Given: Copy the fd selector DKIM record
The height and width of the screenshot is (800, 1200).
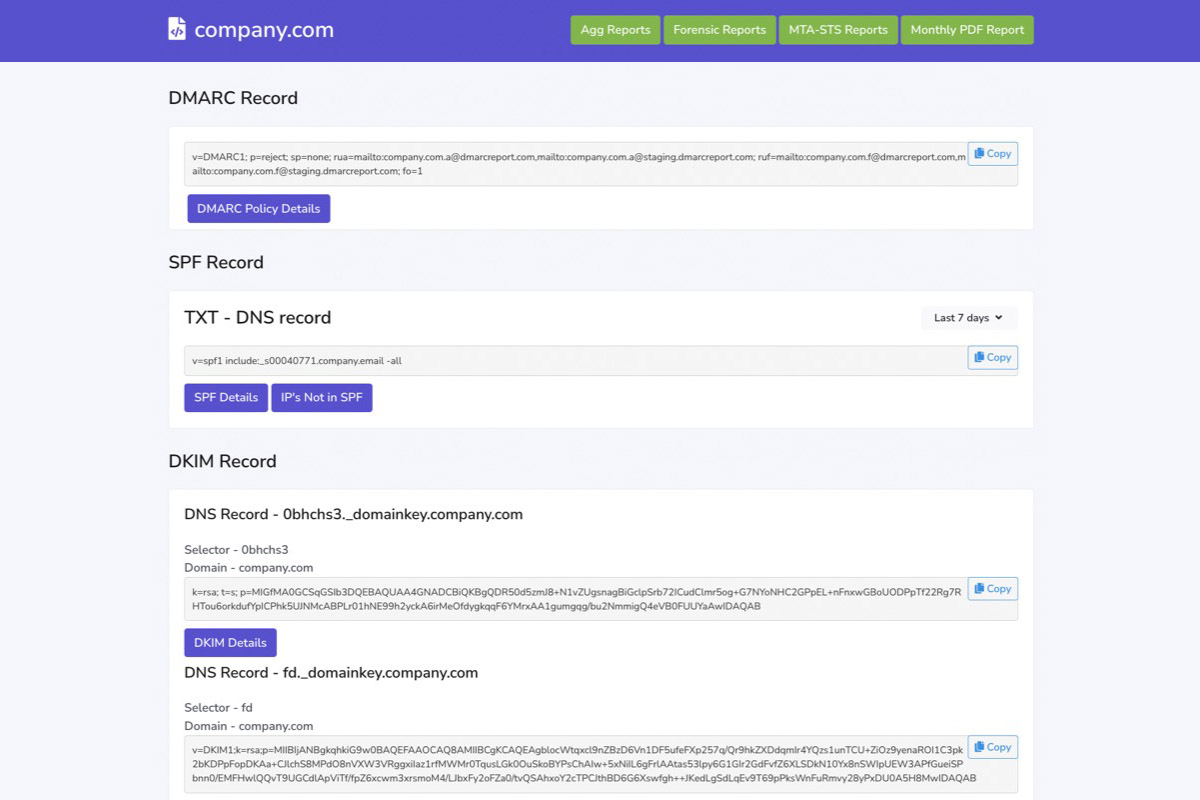Looking at the screenshot, I should pyautogui.click(x=992, y=746).
